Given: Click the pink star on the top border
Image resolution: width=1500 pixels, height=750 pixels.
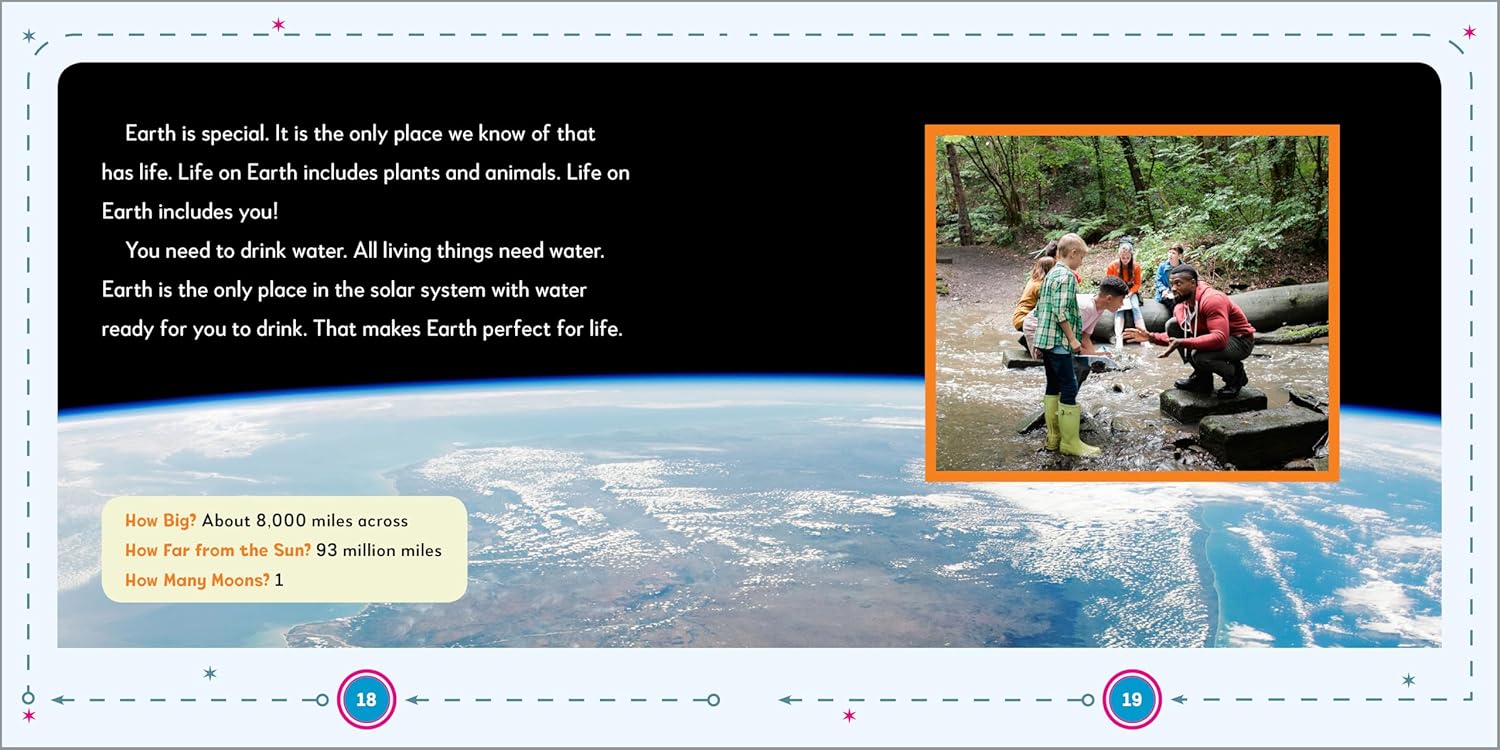Looking at the screenshot, I should click(279, 24).
